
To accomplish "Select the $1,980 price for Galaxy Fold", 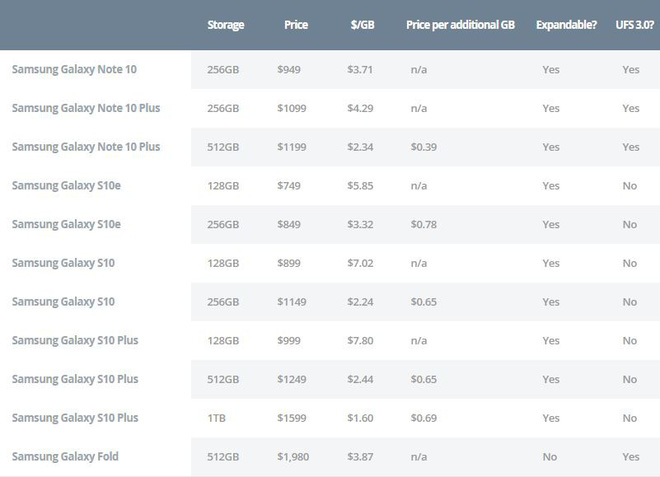I will point(294,457).
